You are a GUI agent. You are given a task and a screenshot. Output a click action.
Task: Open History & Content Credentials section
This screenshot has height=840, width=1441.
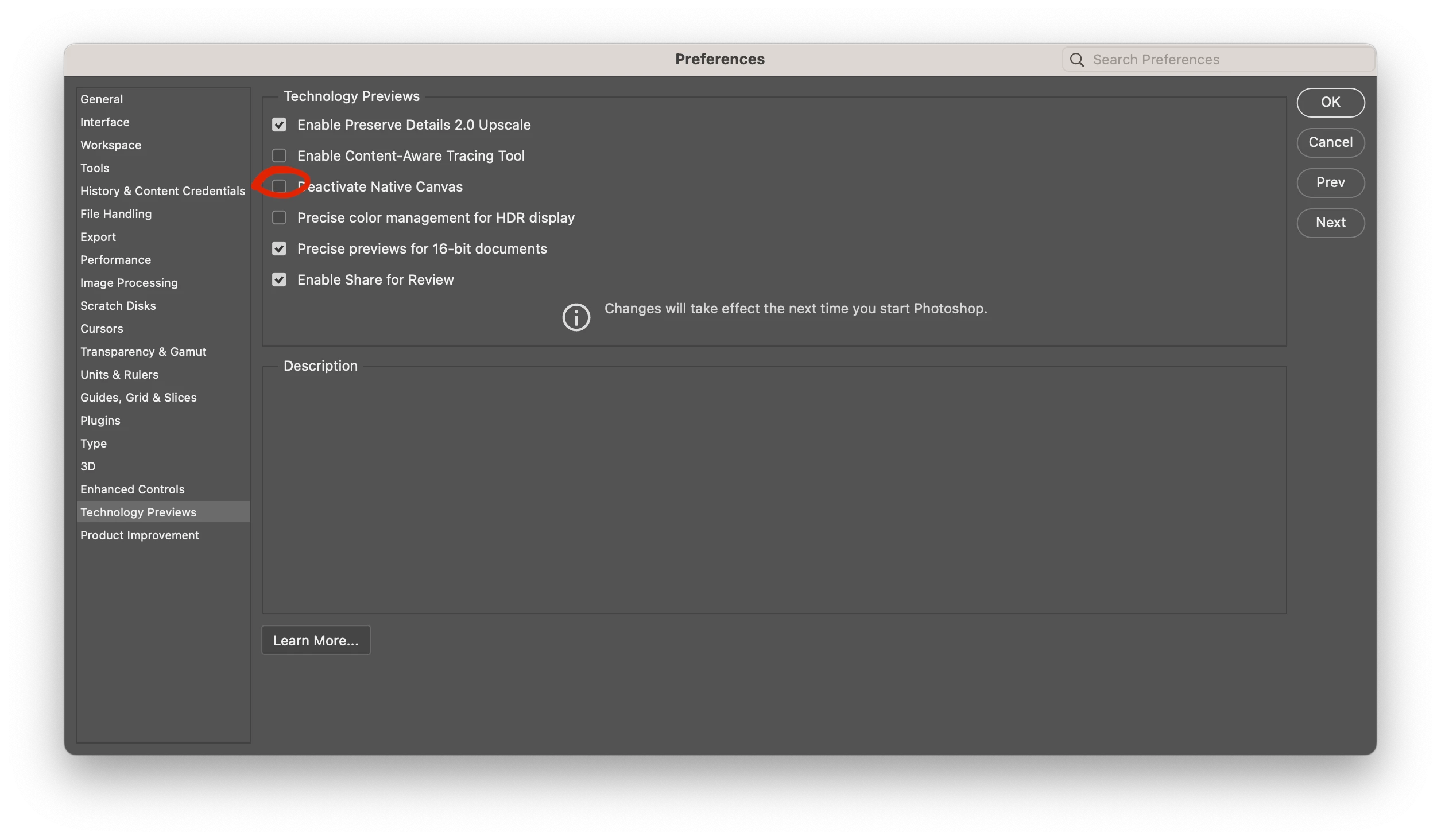[x=162, y=191]
